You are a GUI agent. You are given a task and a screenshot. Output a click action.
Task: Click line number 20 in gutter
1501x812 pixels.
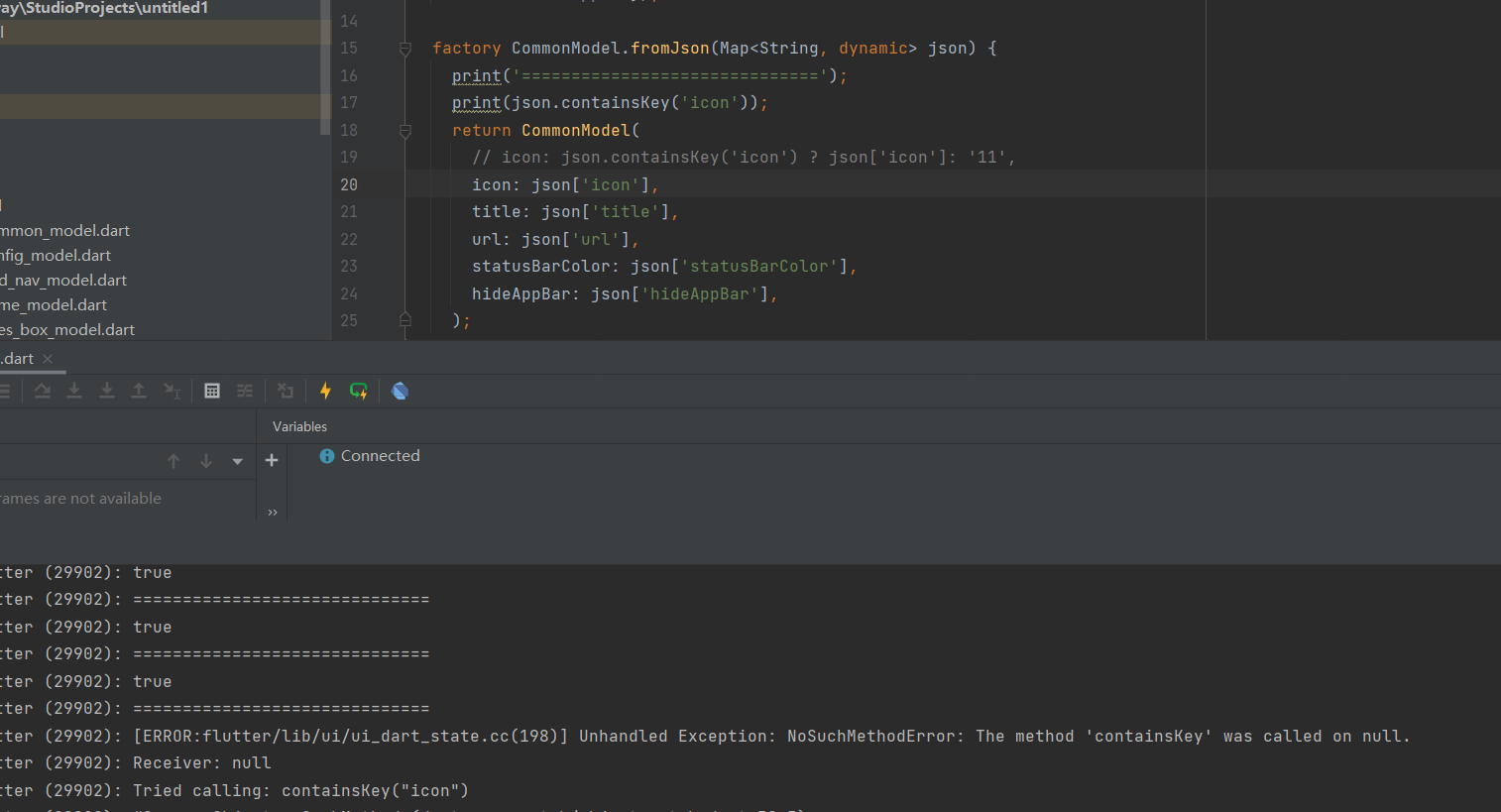pos(349,184)
